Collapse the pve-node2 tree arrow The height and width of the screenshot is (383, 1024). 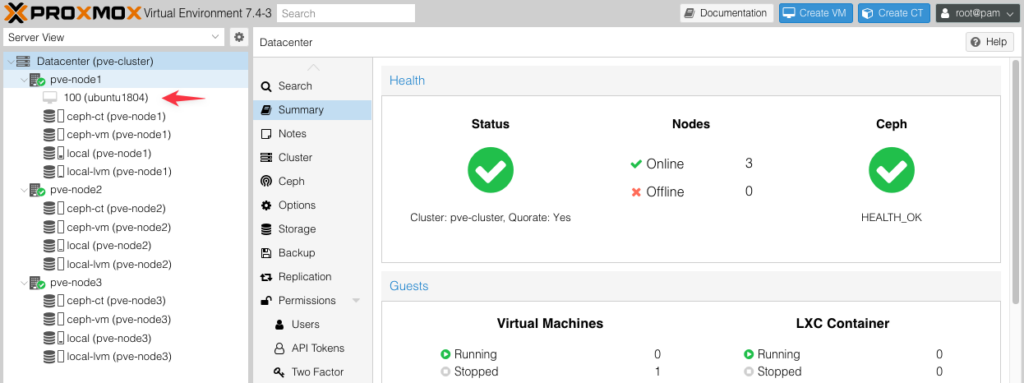tap(24, 190)
